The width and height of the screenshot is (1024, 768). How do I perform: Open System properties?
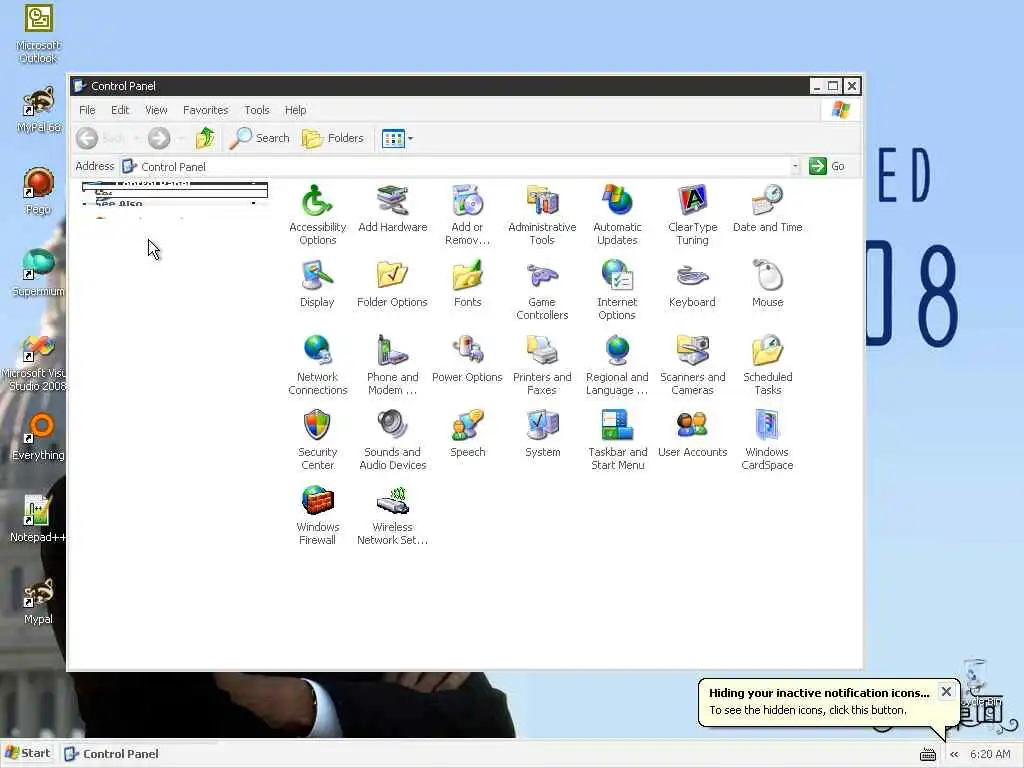pyautogui.click(x=542, y=434)
